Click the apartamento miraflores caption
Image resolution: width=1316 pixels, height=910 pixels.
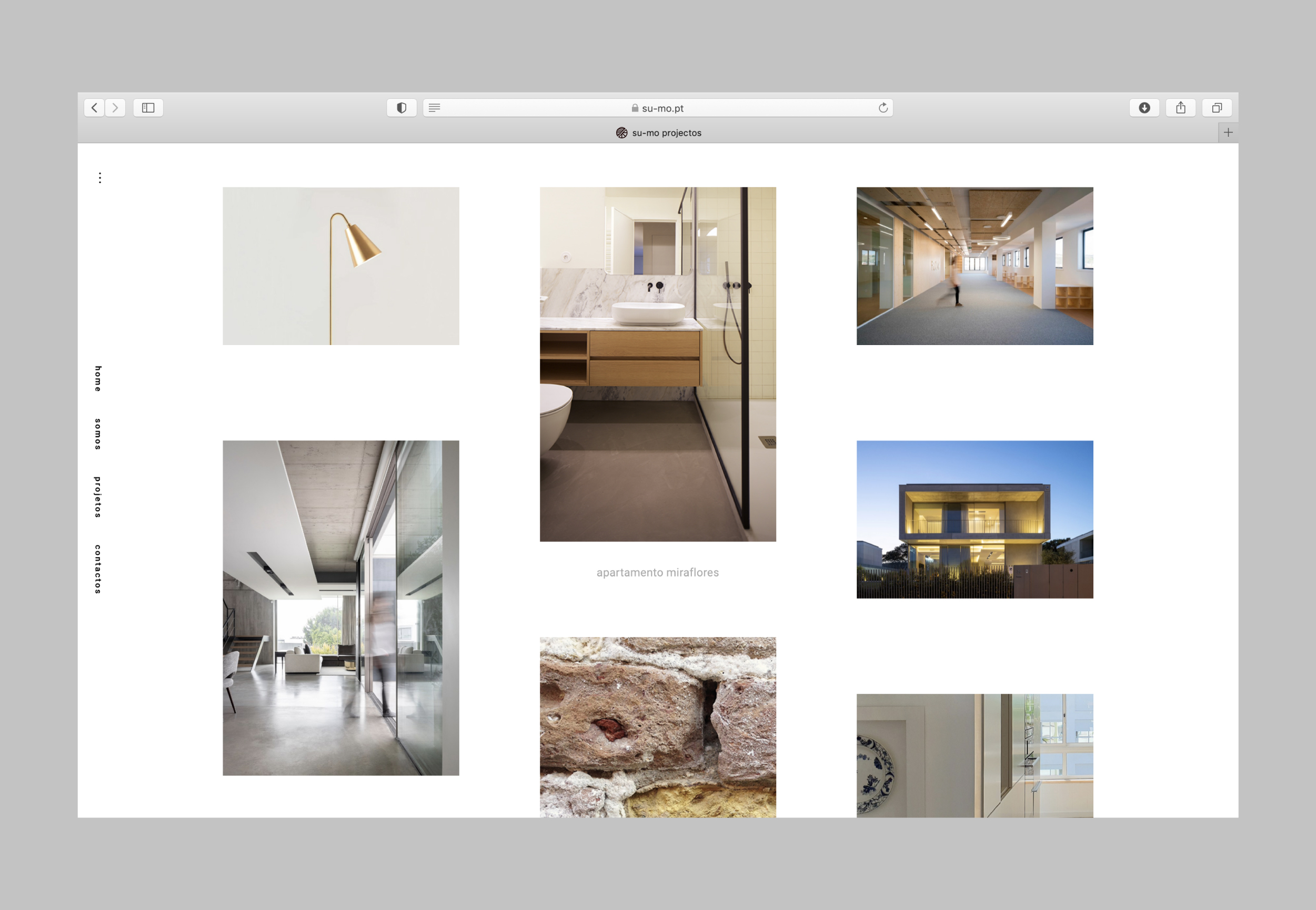657,572
